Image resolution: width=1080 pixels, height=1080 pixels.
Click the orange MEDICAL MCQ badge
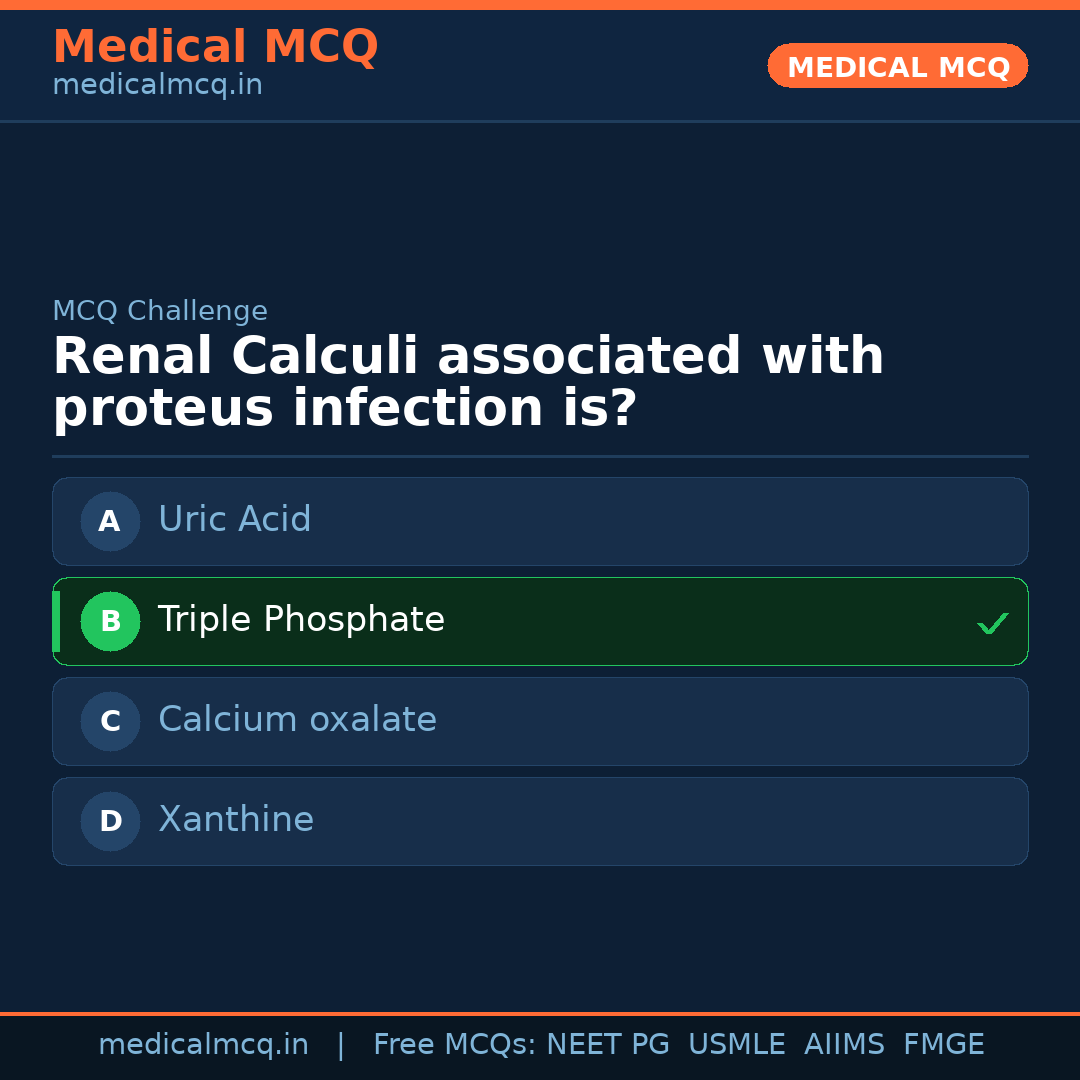[897, 66]
